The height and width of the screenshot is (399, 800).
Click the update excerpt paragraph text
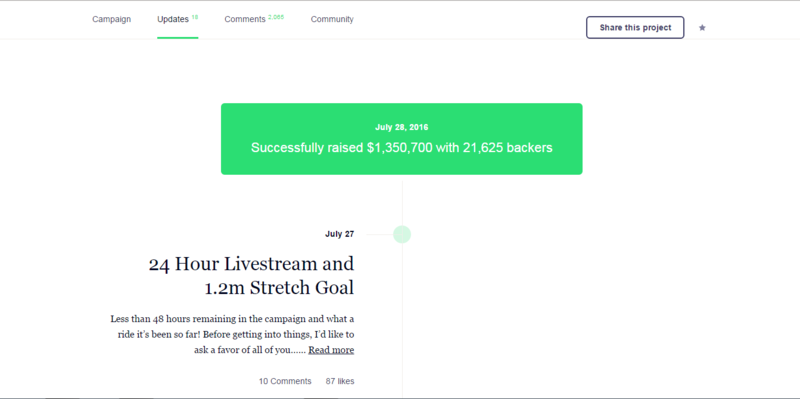pos(232,335)
